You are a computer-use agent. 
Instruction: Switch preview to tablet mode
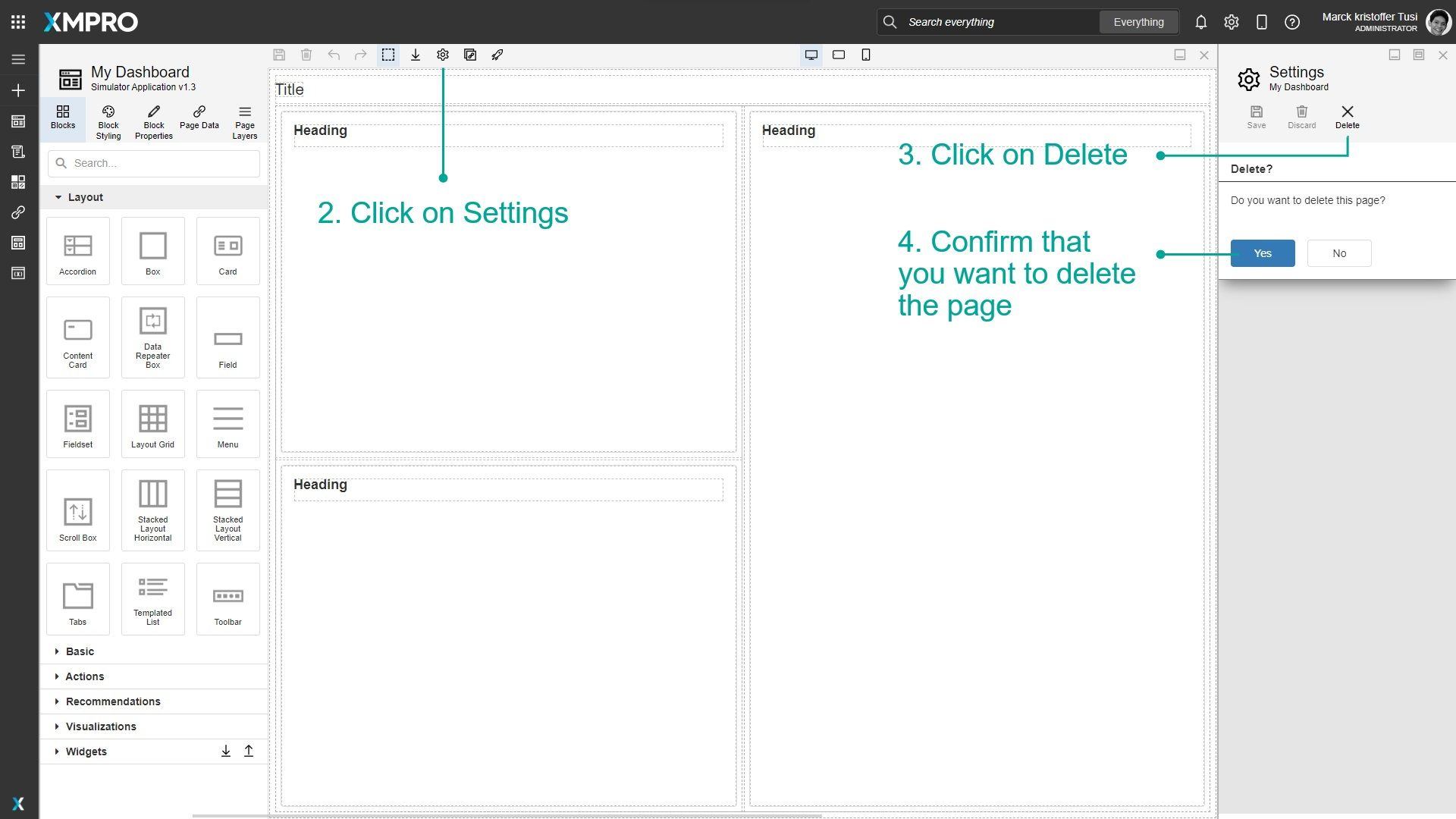coord(839,55)
